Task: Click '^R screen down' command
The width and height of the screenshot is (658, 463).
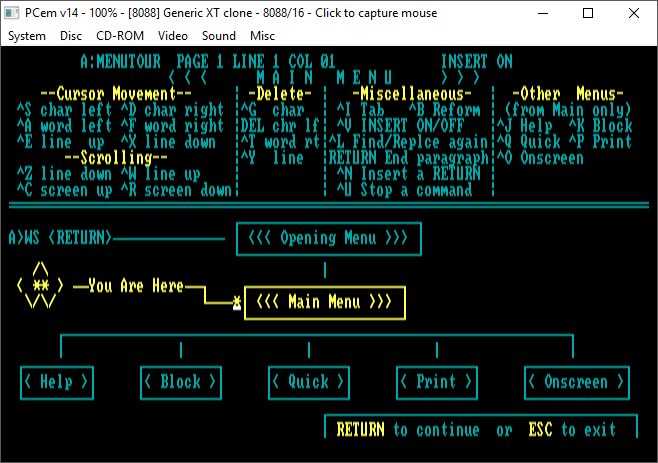Action: (x=176, y=190)
